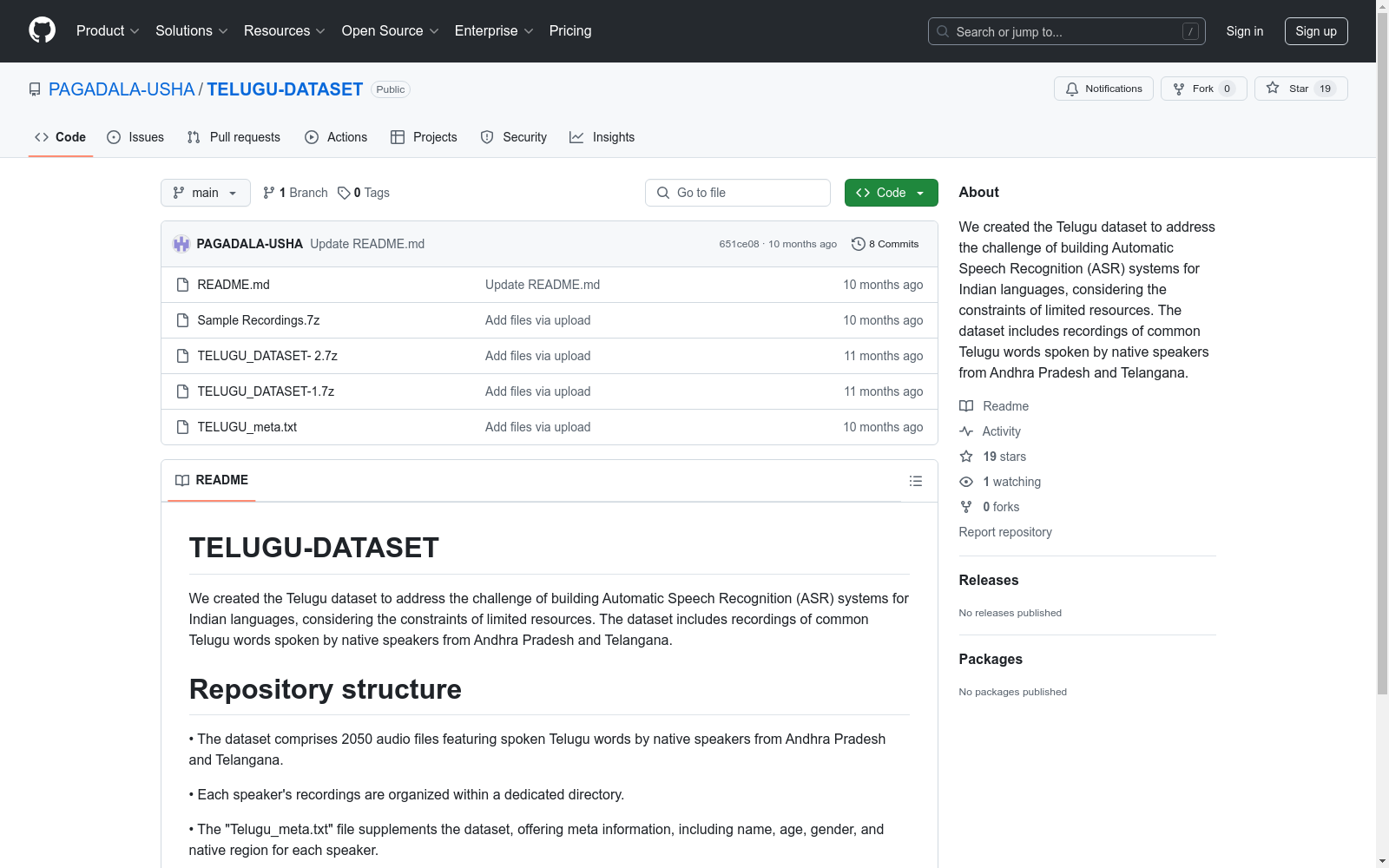Open the TELUGU-DATASET repository link
The image size is (1389, 868).
pos(285,89)
